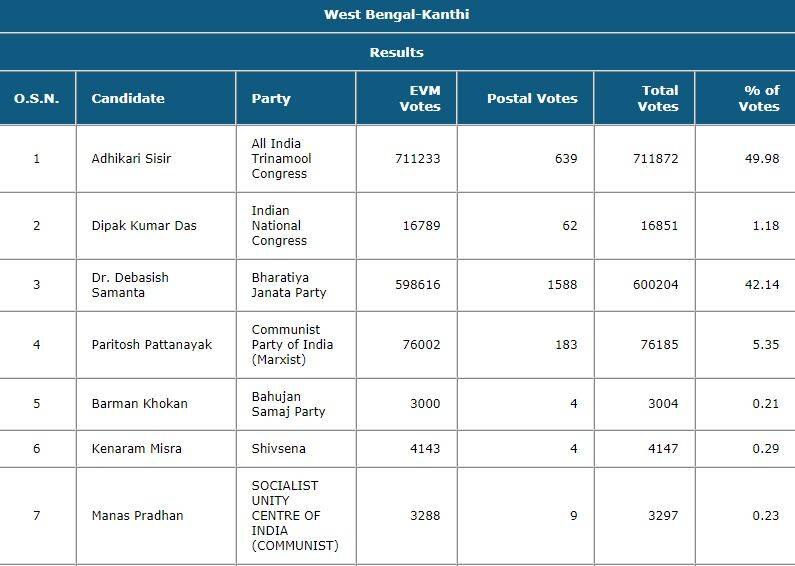Click the Results heading row
The height and width of the screenshot is (566, 795).
[x=397, y=52]
